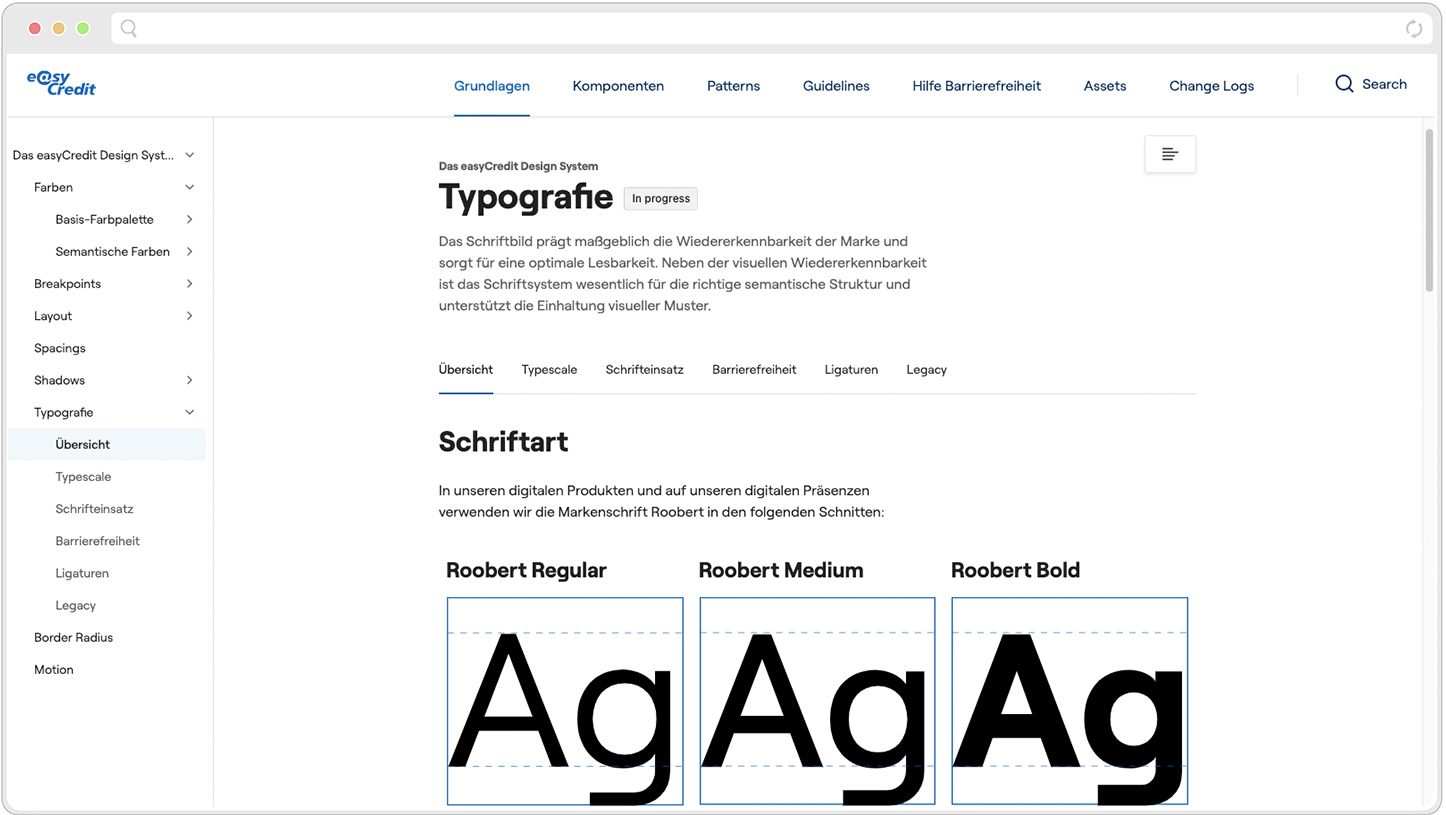Viewport: 1446px width, 815px height.
Task: Open the Komponenten navigation menu
Action: pyautogui.click(x=618, y=86)
